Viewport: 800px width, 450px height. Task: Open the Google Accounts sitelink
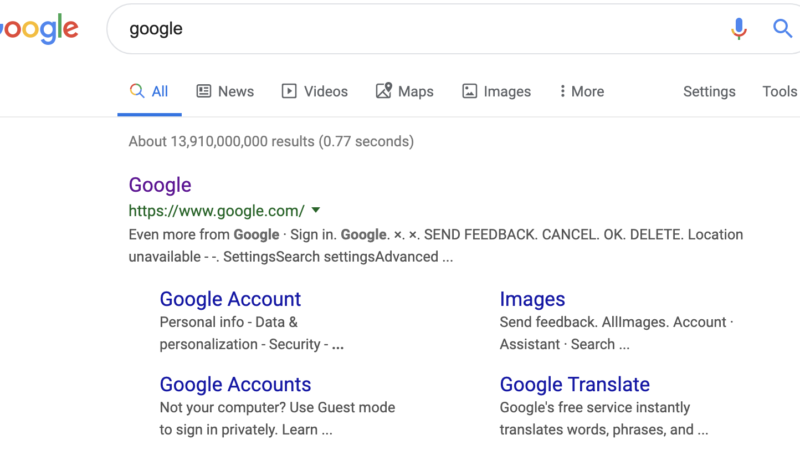point(235,384)
